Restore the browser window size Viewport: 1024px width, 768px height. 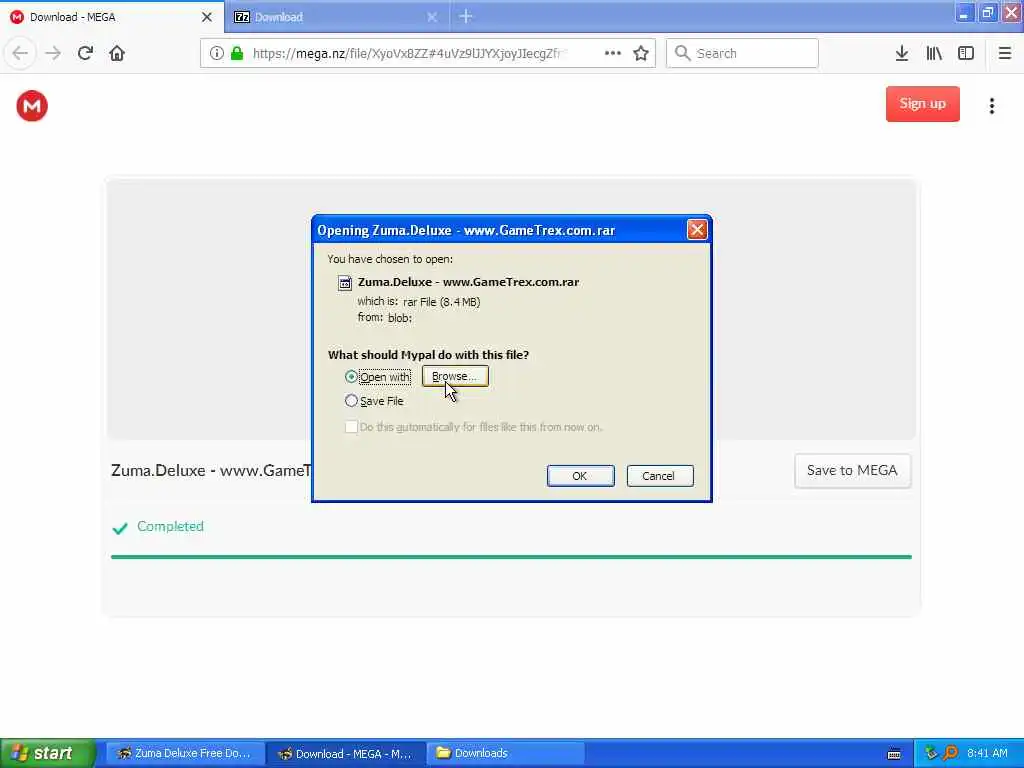[x=987, y=13]
